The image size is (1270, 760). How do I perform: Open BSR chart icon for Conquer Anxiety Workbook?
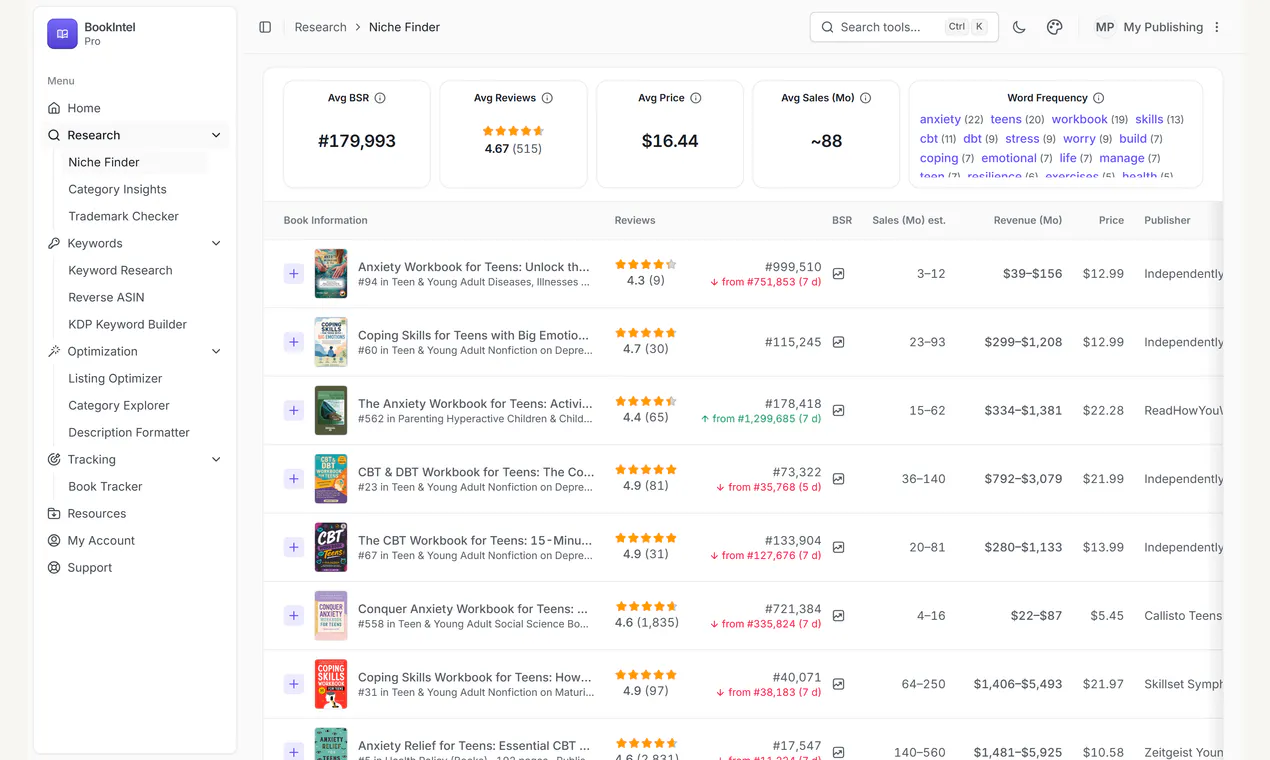(839, 616)
